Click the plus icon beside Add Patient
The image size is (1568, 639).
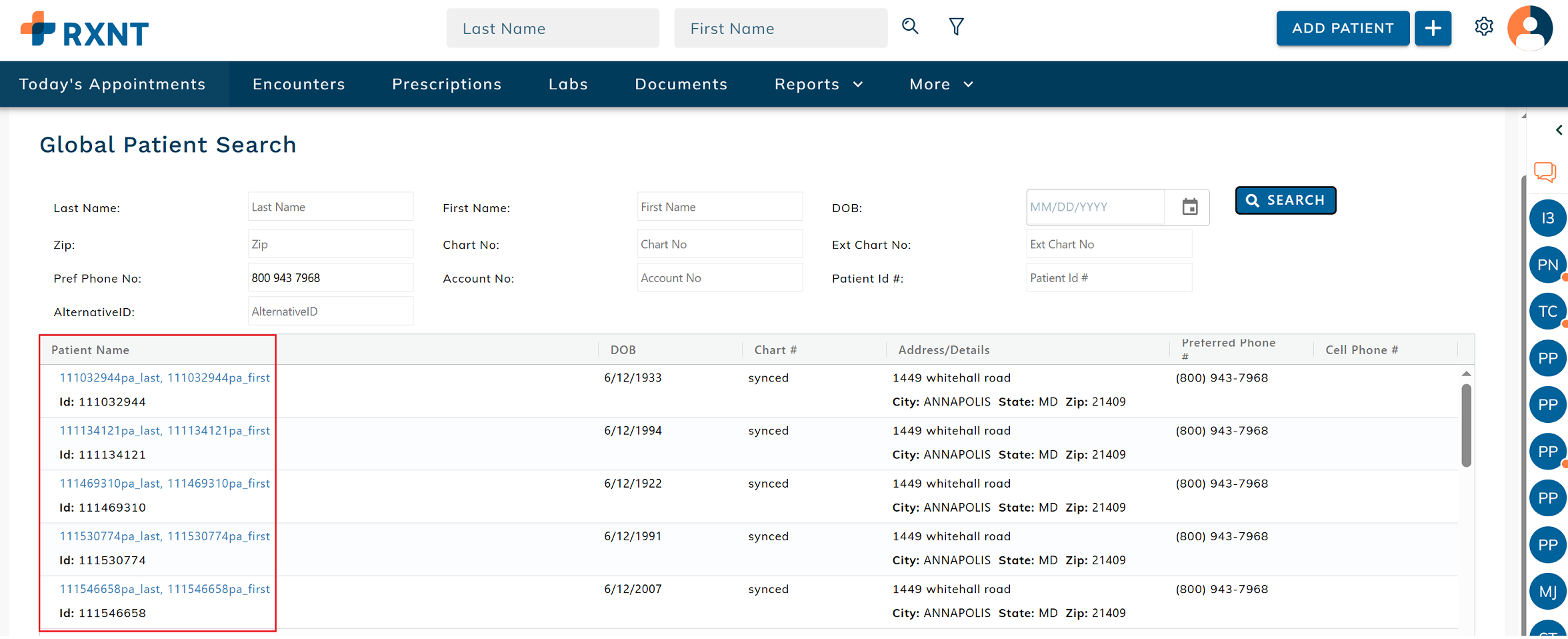1433,28
